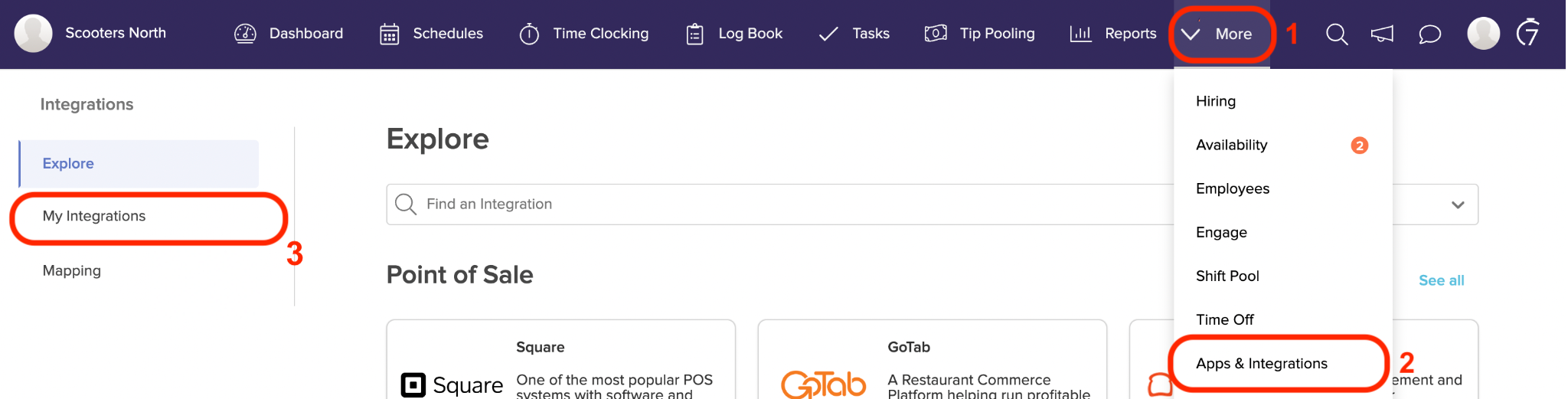Viewport: 1568px width, 399px height.
Task: Expand the integration filter chevron dropdown
Action: [1458, 204]
